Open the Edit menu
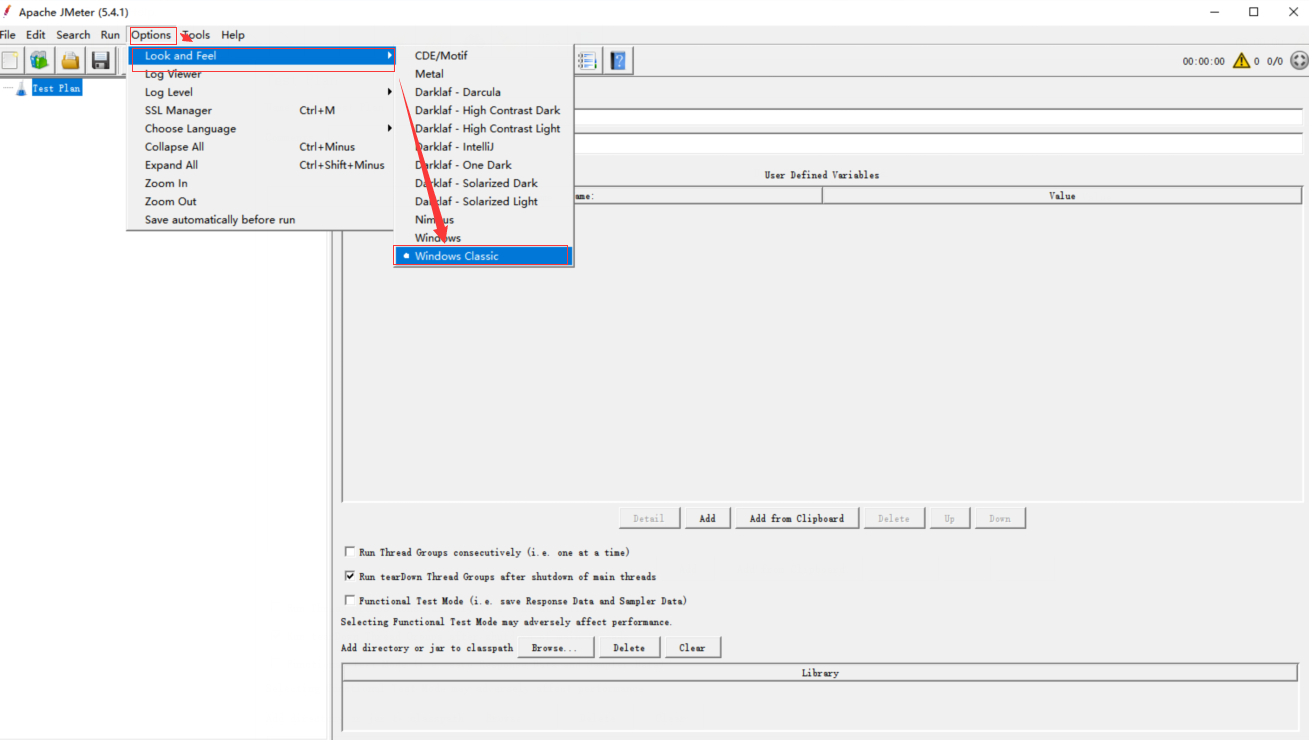 coord(36,35)
